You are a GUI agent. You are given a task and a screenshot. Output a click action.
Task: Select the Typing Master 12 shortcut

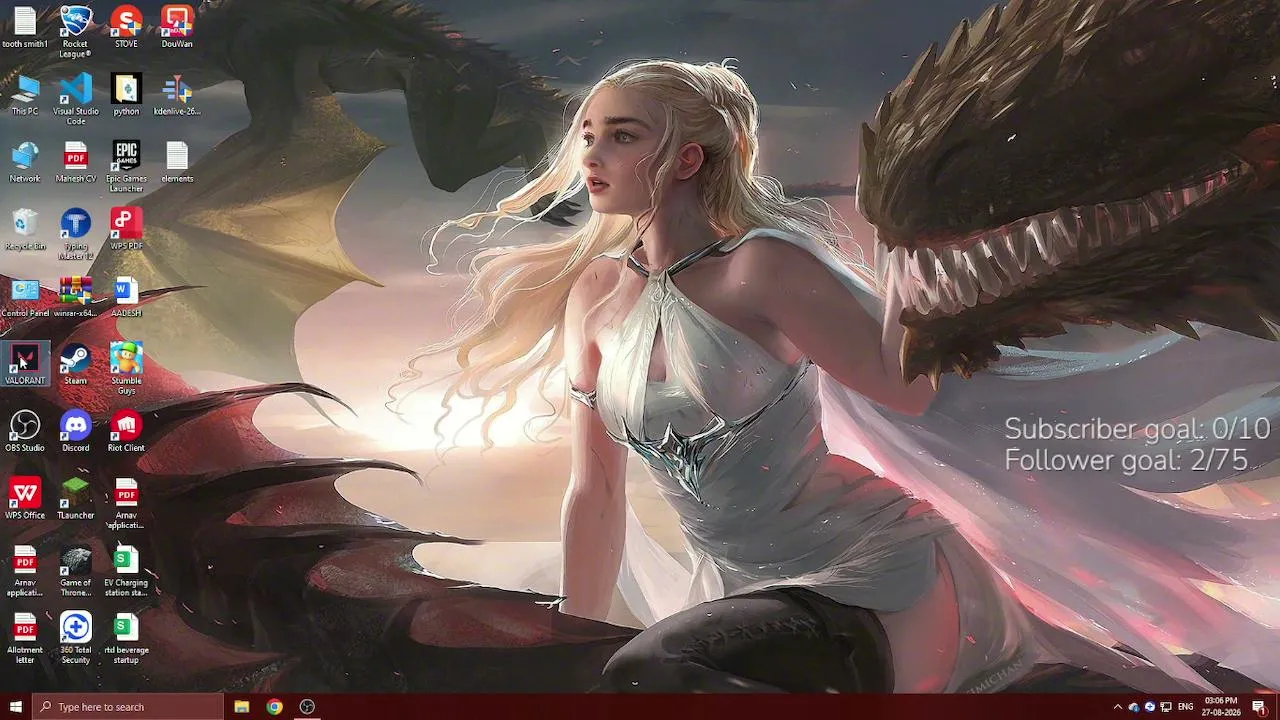pos(75,233)
